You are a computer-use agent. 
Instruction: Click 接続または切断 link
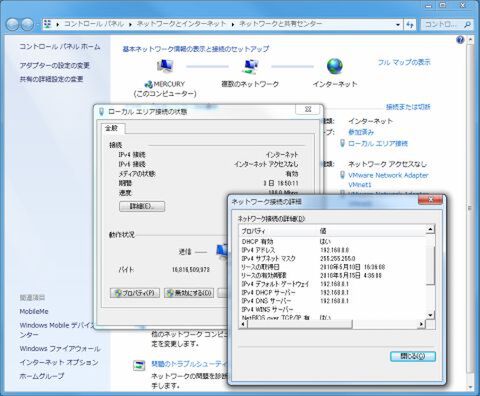point(408,107)
